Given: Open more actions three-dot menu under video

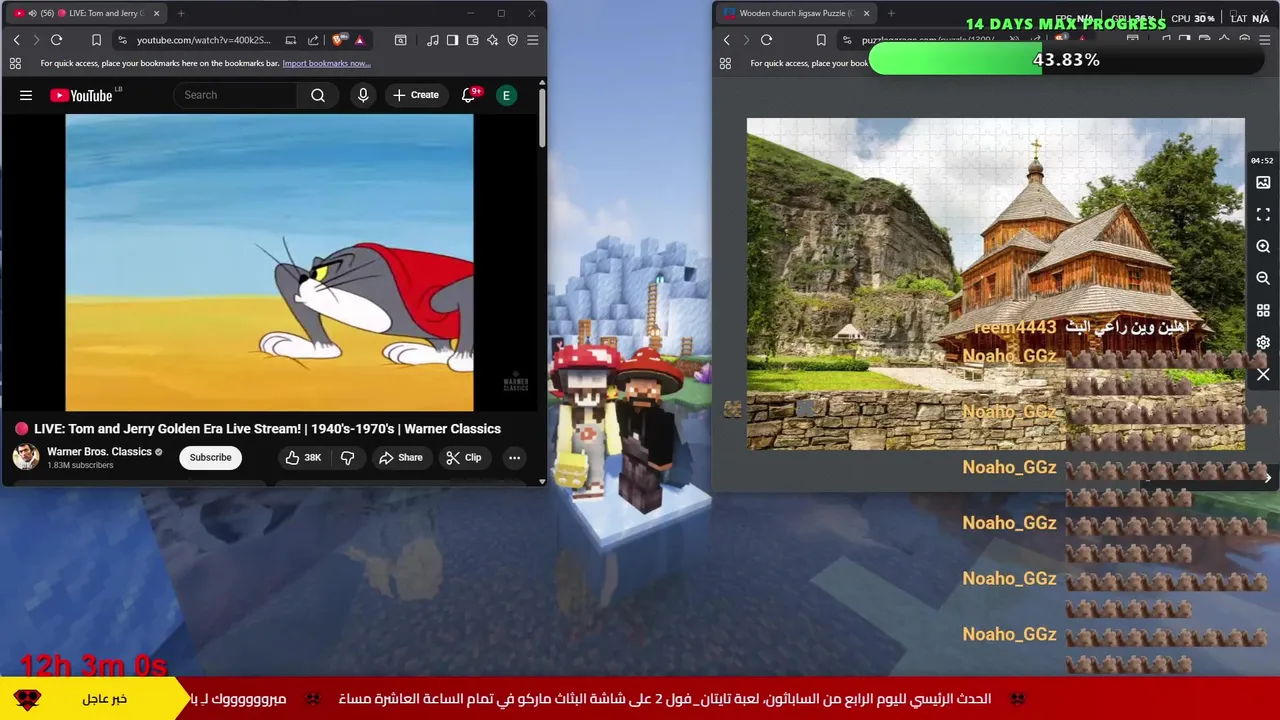Looking at the screenshot, I should click(x=514, y=457).
